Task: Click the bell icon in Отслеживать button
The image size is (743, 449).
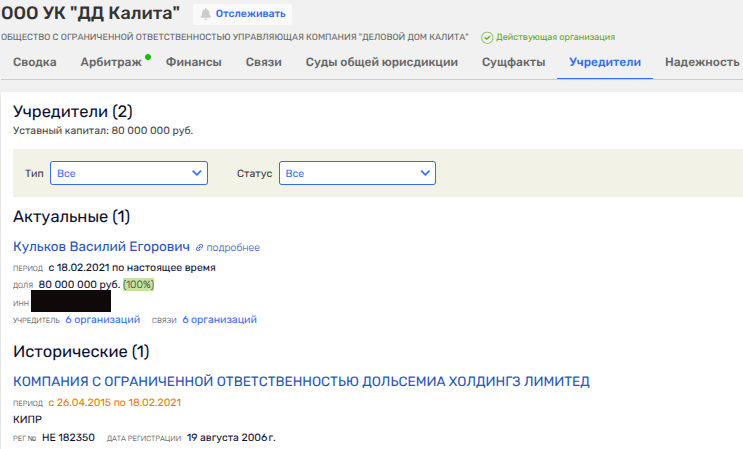Action: [207, 14]
